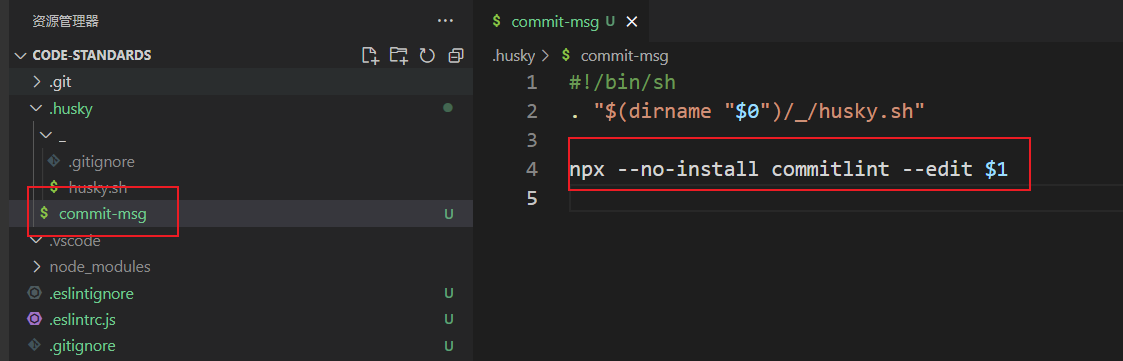Click the husky.sh source line text

[747, 112]
